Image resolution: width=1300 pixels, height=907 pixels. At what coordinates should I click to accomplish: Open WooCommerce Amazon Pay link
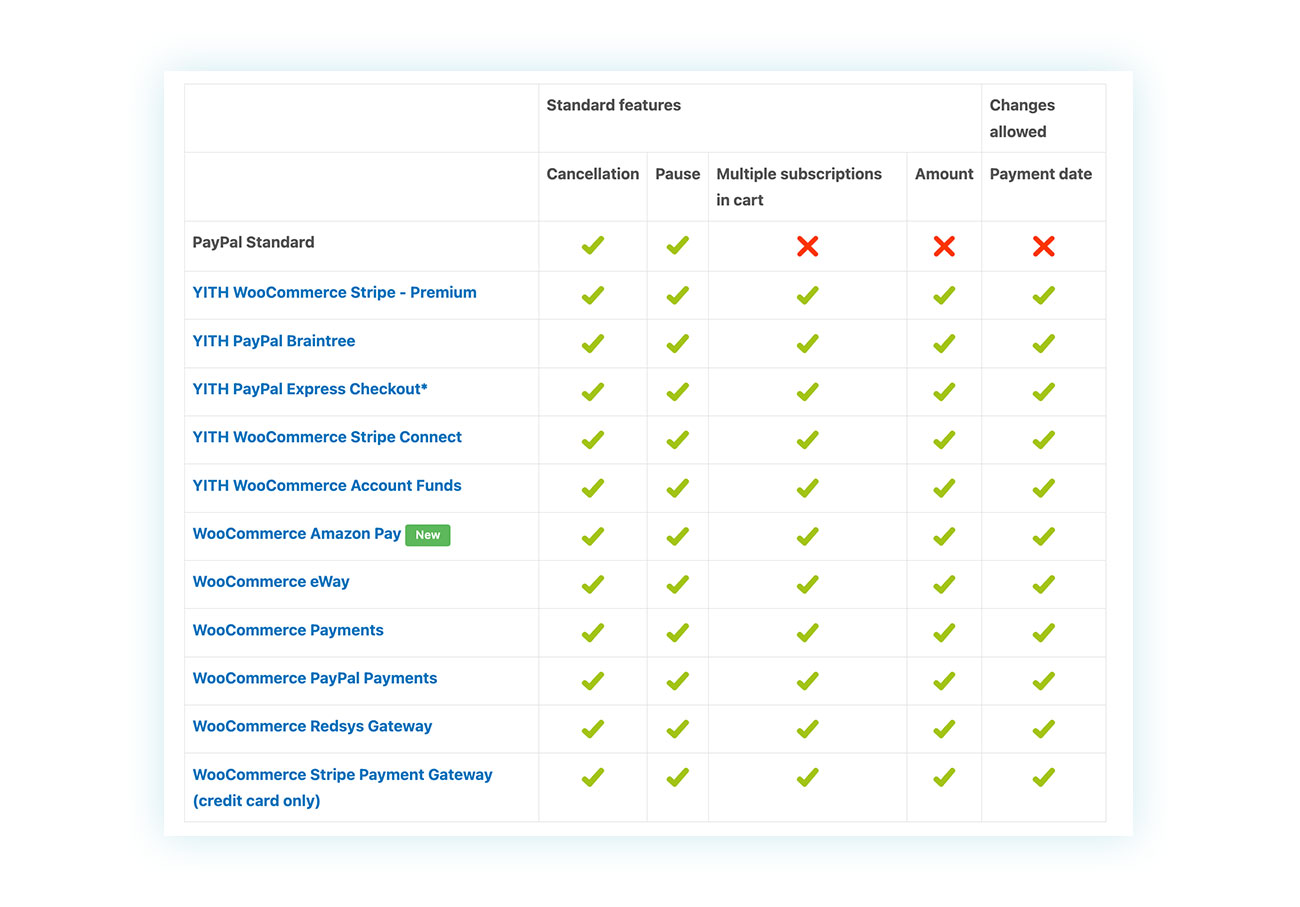click(x=297, y=534)
